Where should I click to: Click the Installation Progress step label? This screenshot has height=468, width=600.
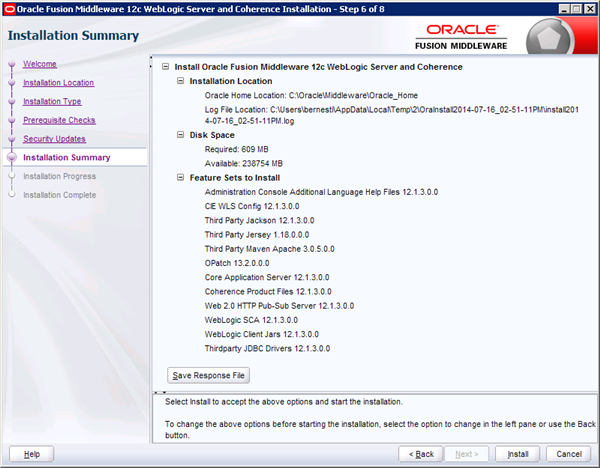(59, 176)
